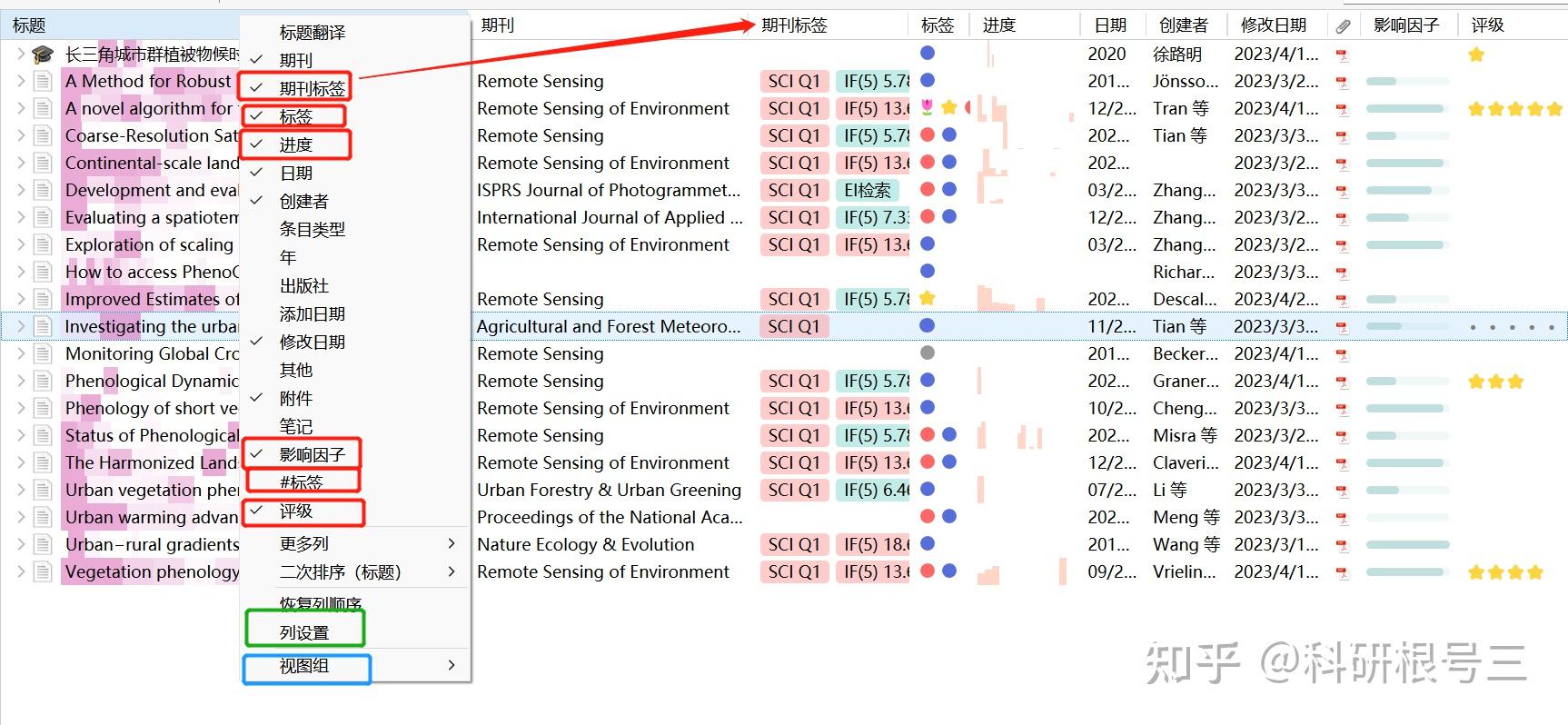Enable the 添加日期 column

[x=355, y=313]
